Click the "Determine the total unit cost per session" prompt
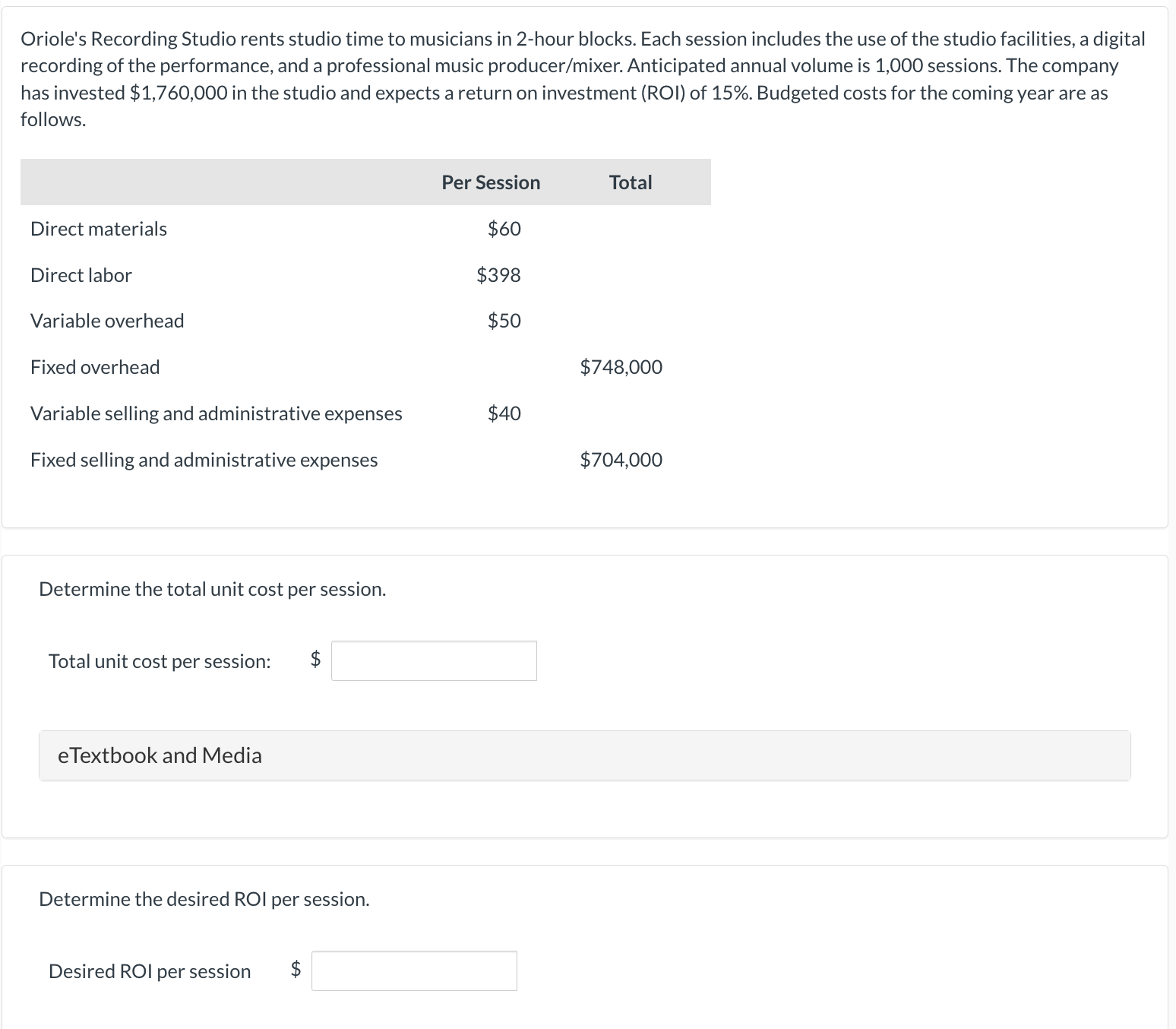 coord(213,589)
